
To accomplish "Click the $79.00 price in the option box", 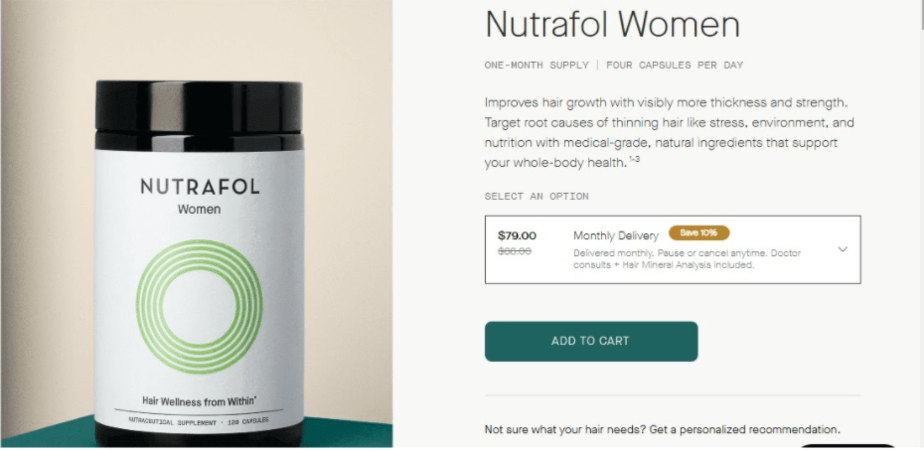I will click(517, 236).
